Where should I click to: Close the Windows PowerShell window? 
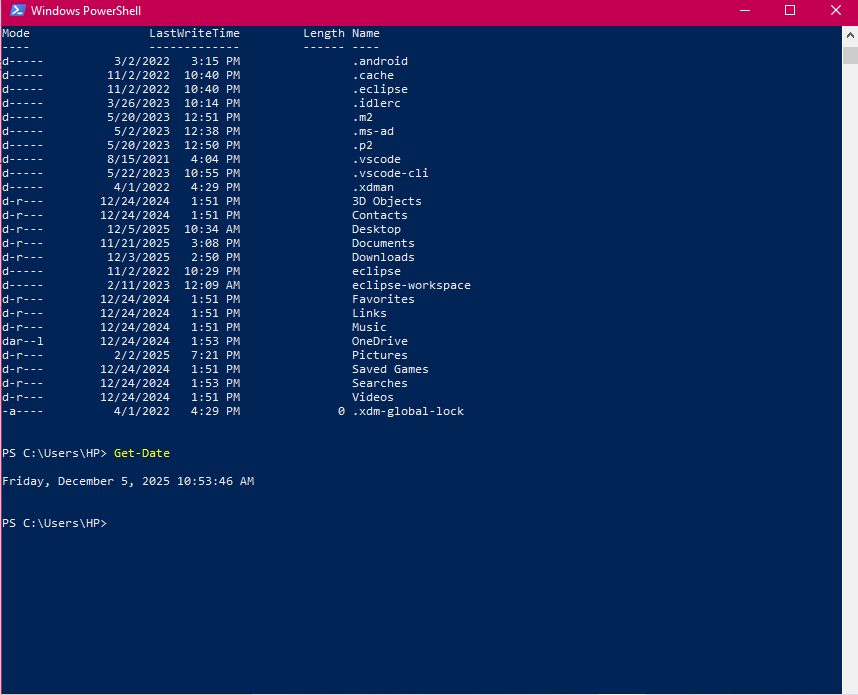pos(835,11)
